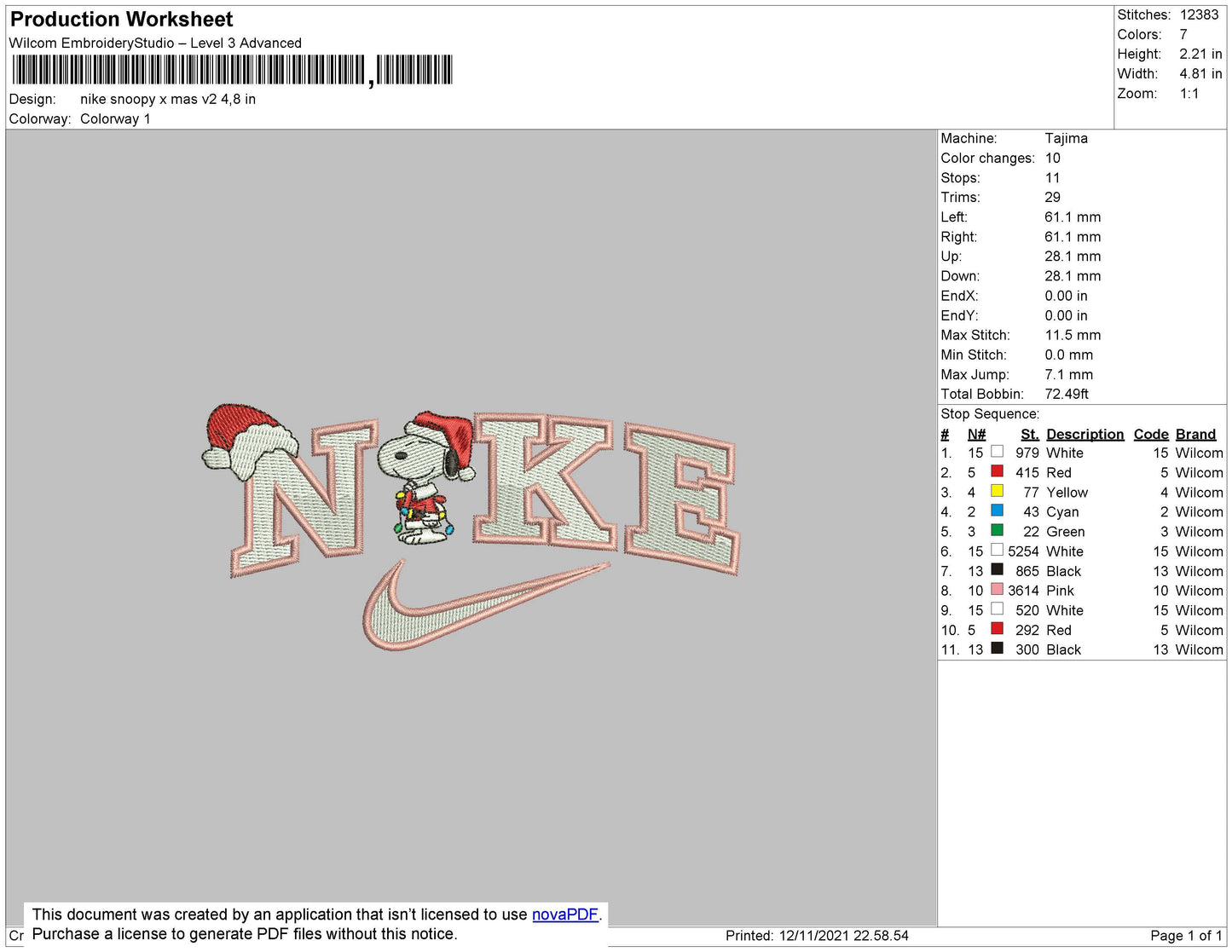The height and width of the screenshot is (952, 1232).
Task: Click the Santa hat on the letter N
Action: 249,441
